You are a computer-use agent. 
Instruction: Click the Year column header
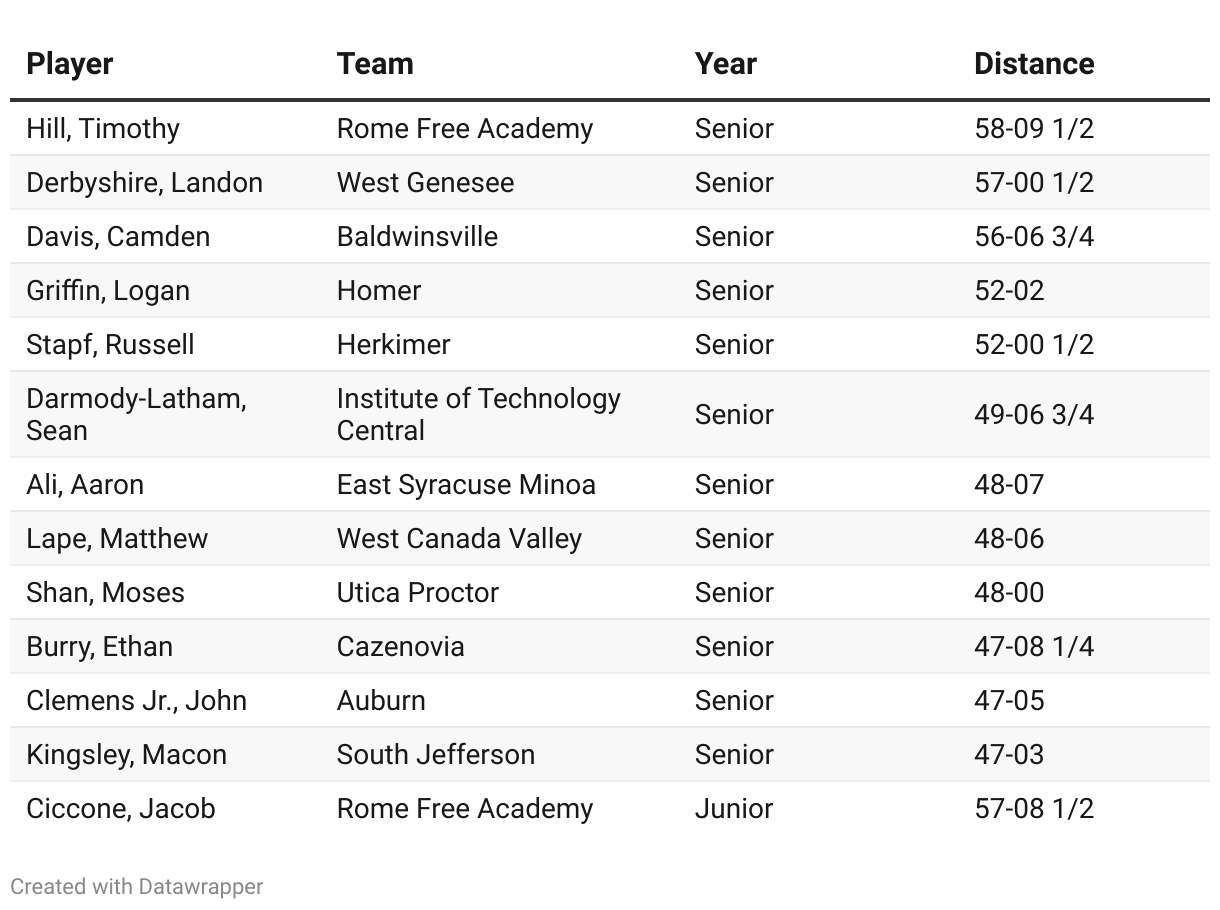(725, 64)
